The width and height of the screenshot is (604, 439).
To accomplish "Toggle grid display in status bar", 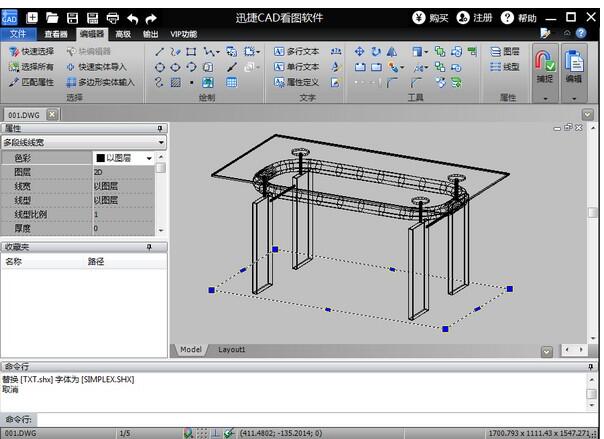I will tap(202, 433).
